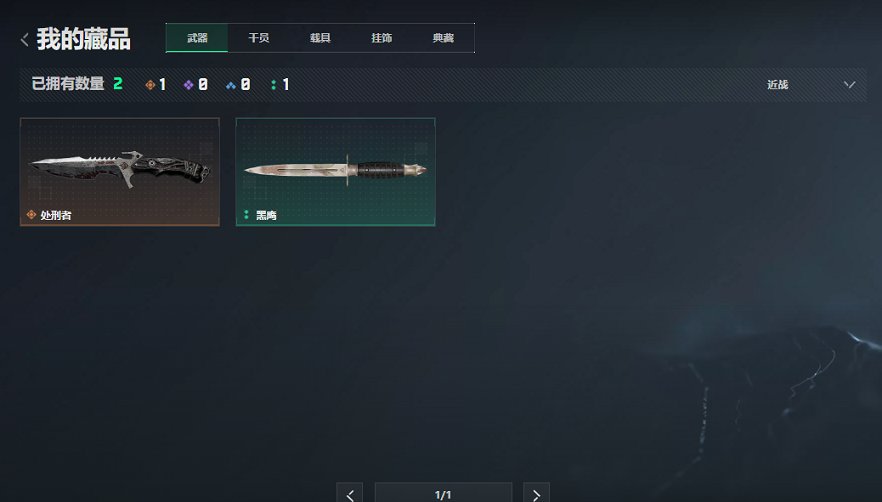This screenshot has height=502, width=882.
Task: Click the orange rarity badge beside 处刑者
Action: pos(32,214)
